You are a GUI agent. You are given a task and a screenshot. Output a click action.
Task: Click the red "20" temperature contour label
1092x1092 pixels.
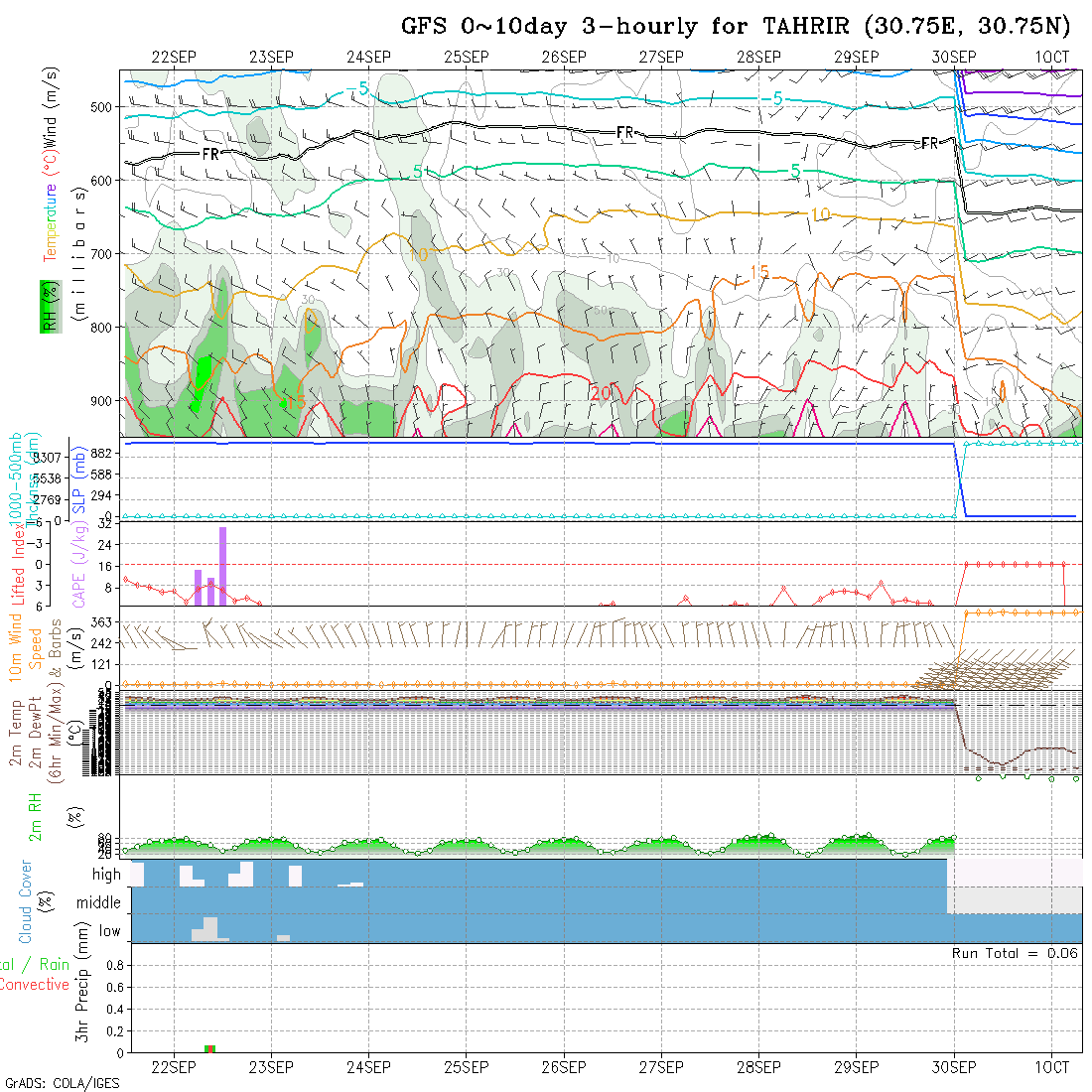point(601,393)
